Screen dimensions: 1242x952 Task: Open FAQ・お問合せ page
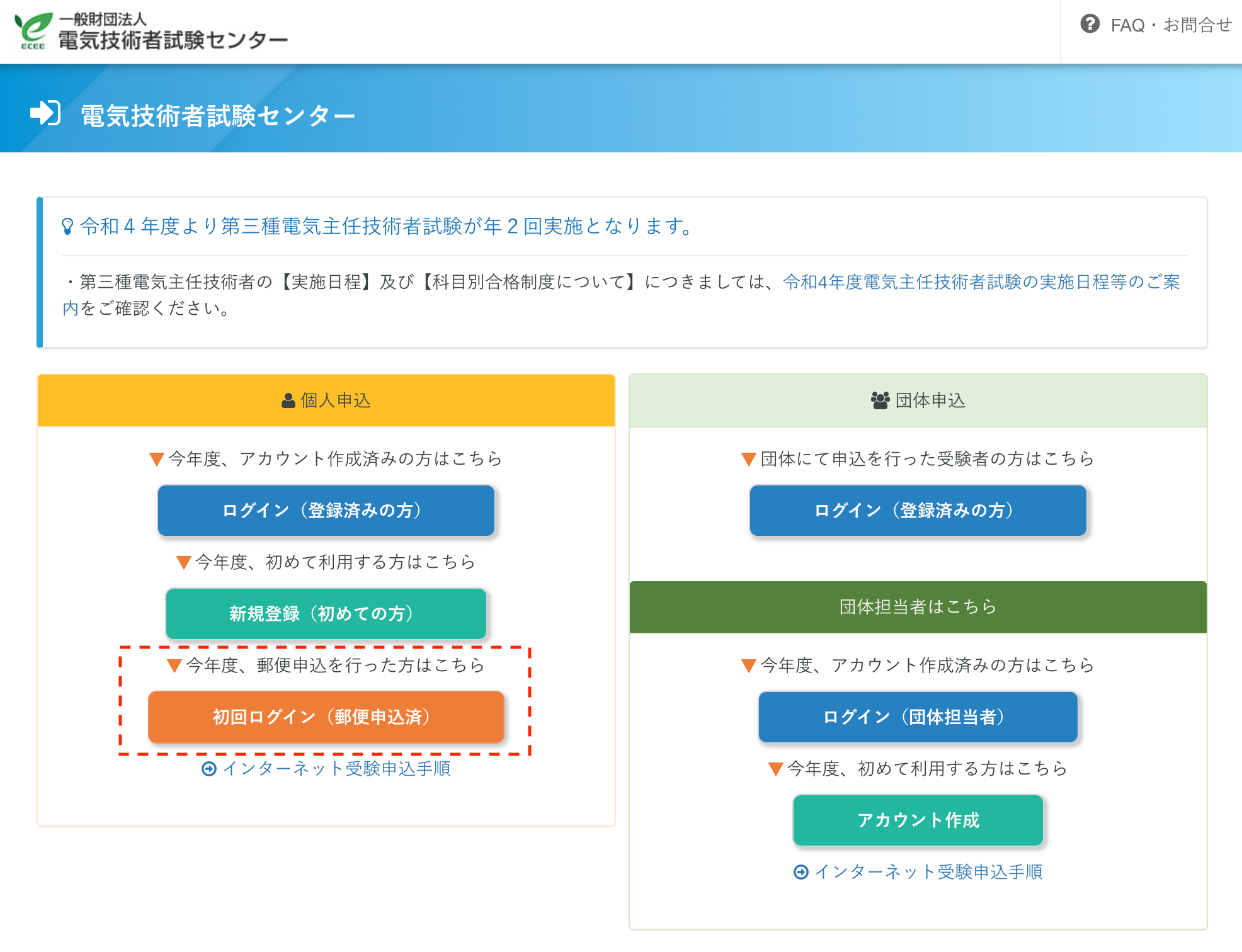[1170, 25]
